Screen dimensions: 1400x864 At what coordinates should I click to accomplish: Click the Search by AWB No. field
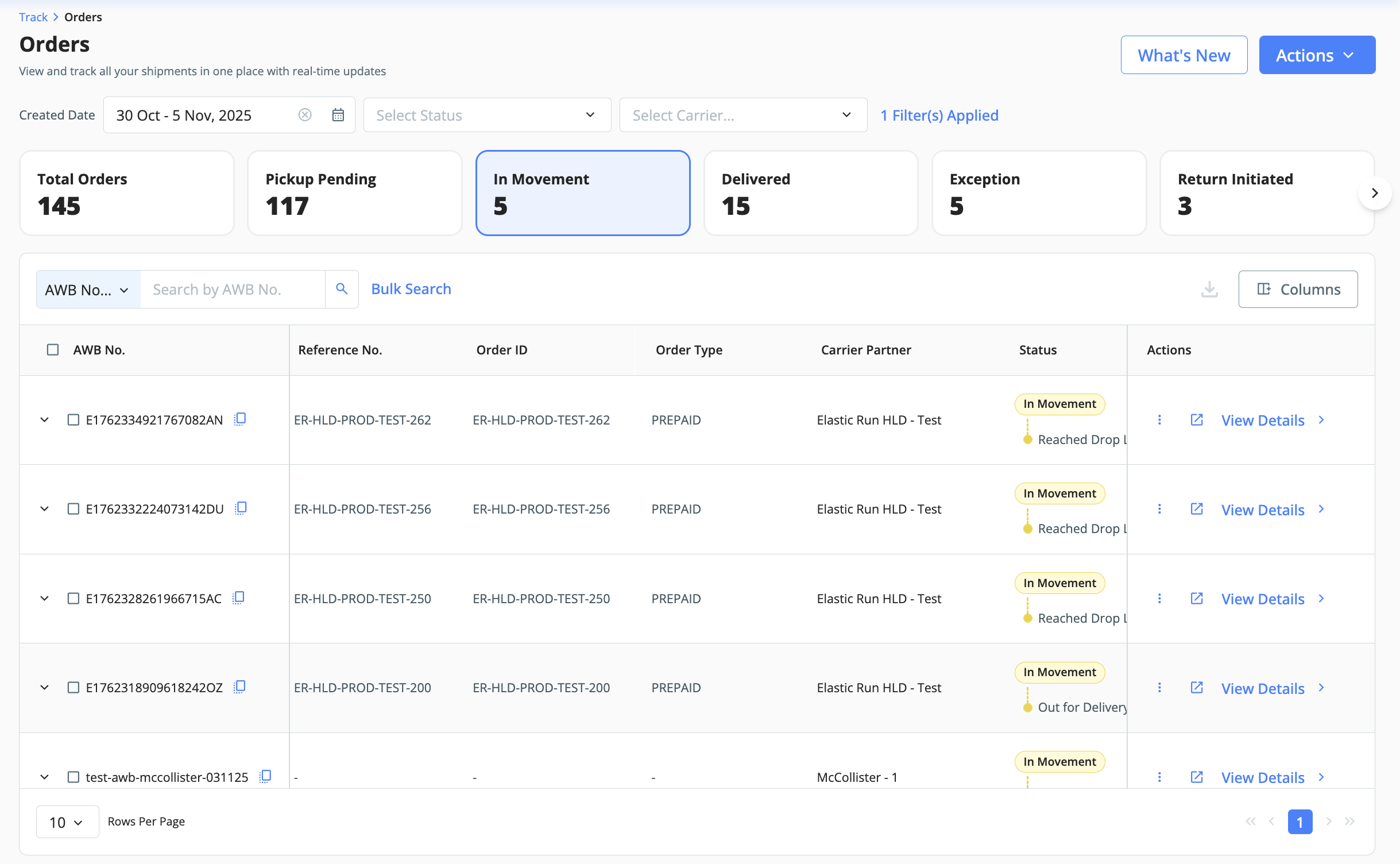(x=233, y=289)
